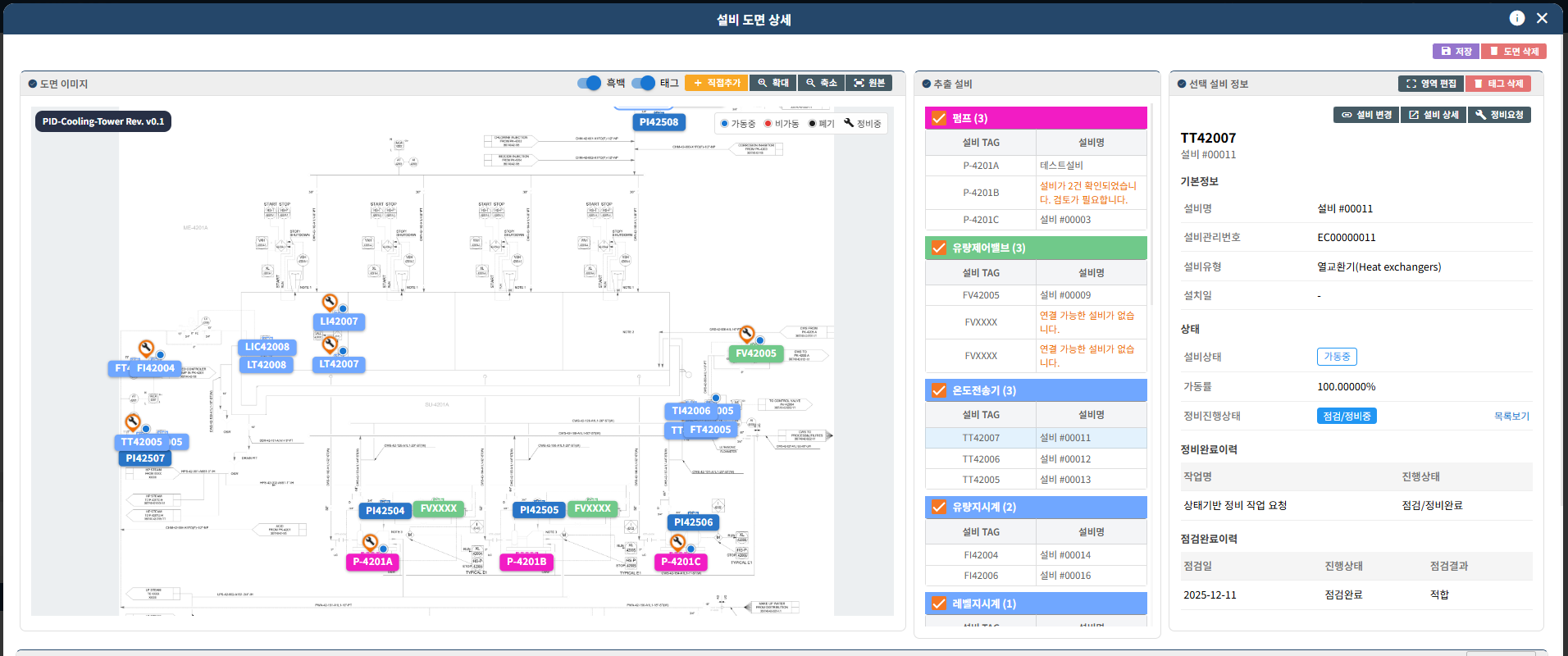Select the PI42504 tag on the drawing
The image size is (1568, 656).
tap(385, 510)
